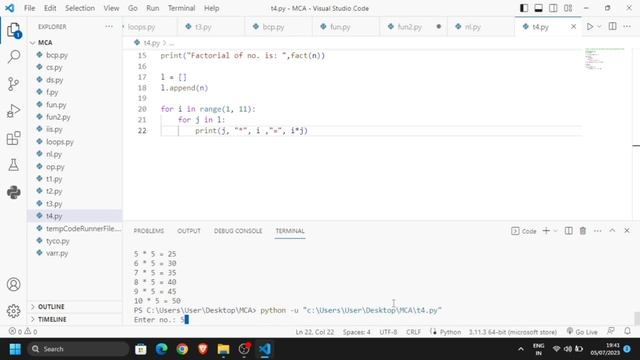Select Python language mode
The width and height of the screenshot is (640, 360).
(x=450, y=332)
